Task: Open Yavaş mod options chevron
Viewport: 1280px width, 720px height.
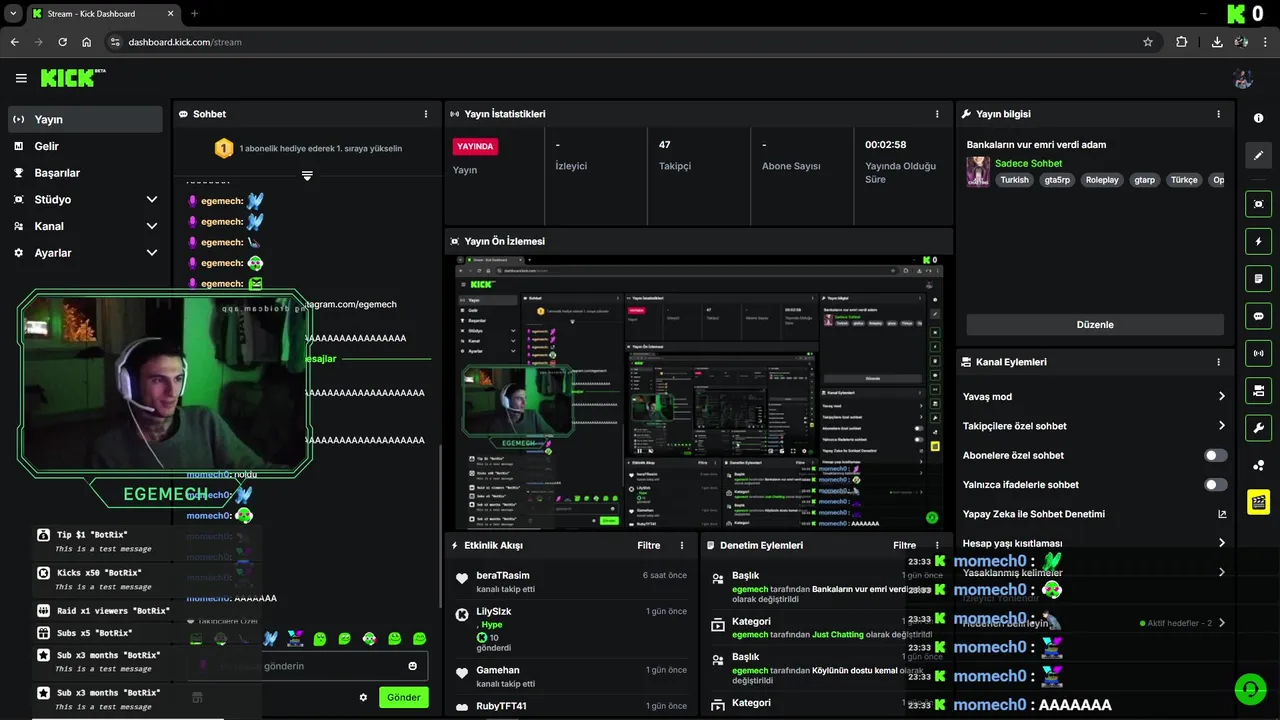Action: tap(1221, 397)
